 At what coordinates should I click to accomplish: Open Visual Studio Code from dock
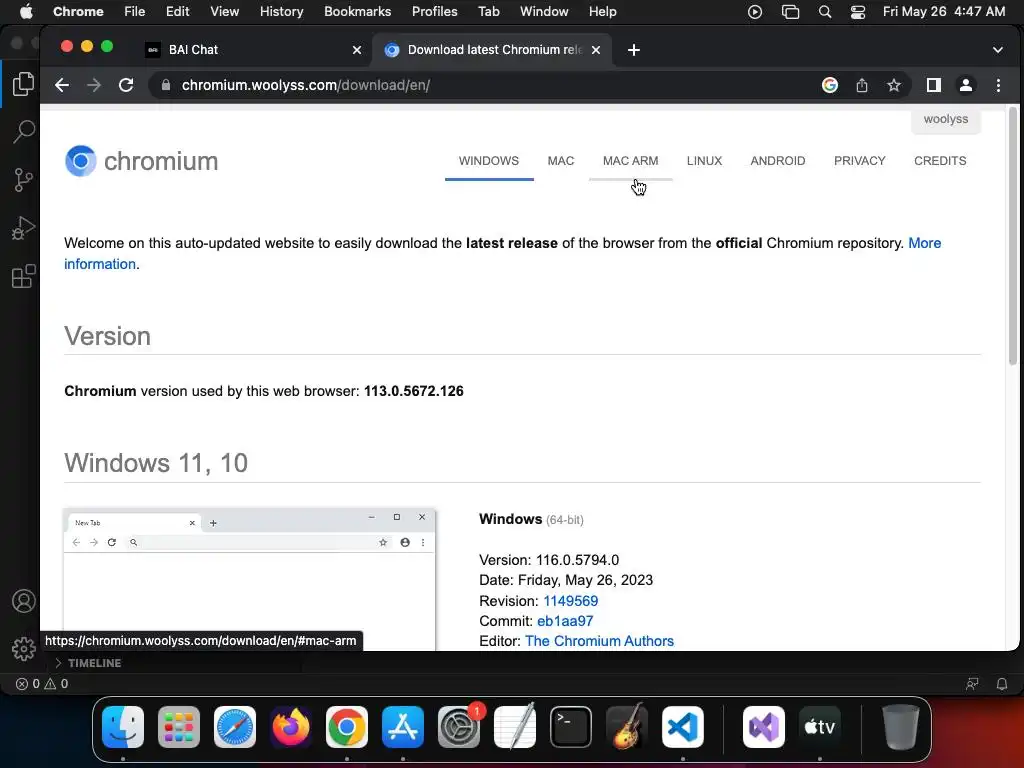pos(682,727)
